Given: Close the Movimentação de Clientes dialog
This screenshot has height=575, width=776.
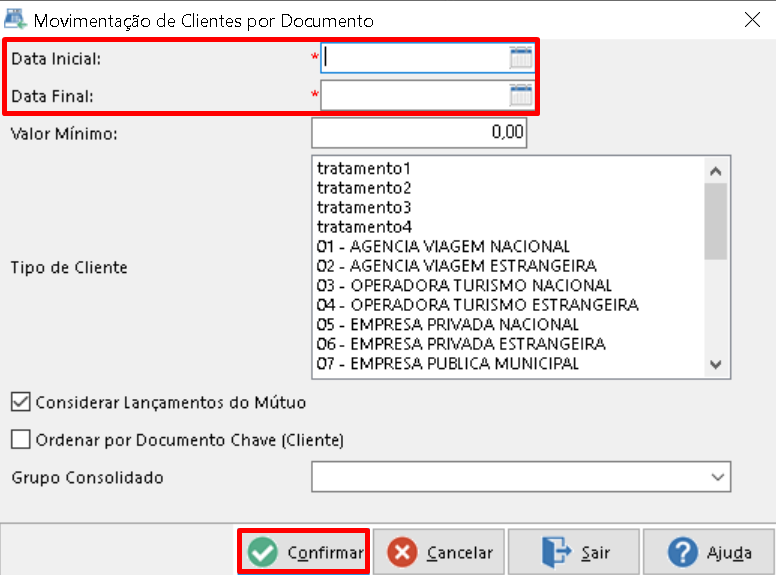Looking at the screenshot, I should pyautogui.click(x=752, y=20).
